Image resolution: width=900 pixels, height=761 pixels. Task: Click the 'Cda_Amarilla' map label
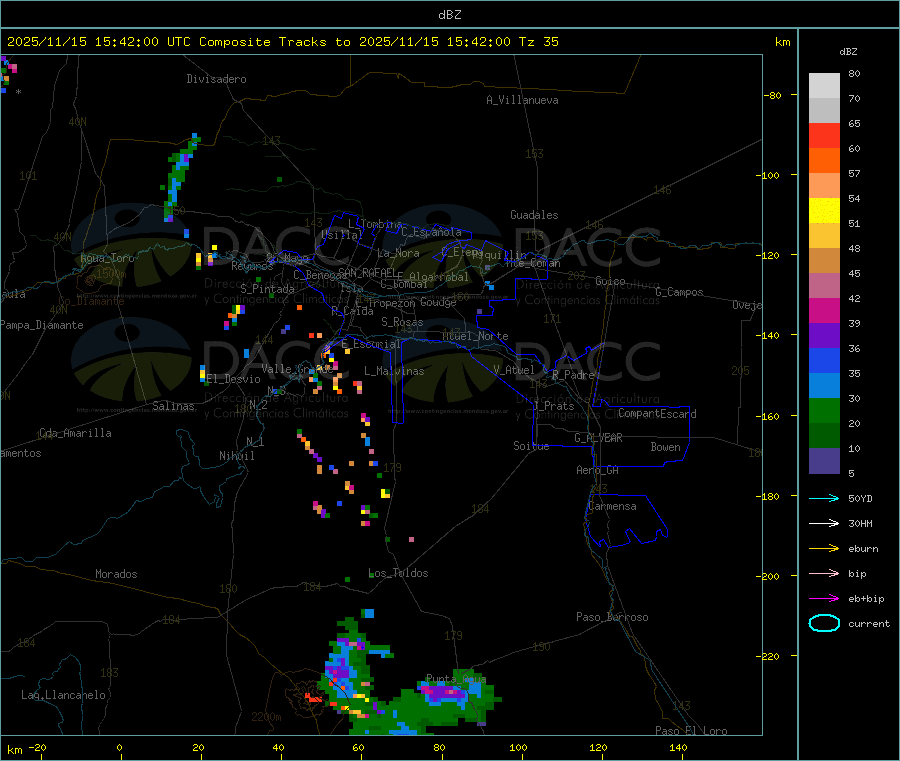[x=75, y=433]
